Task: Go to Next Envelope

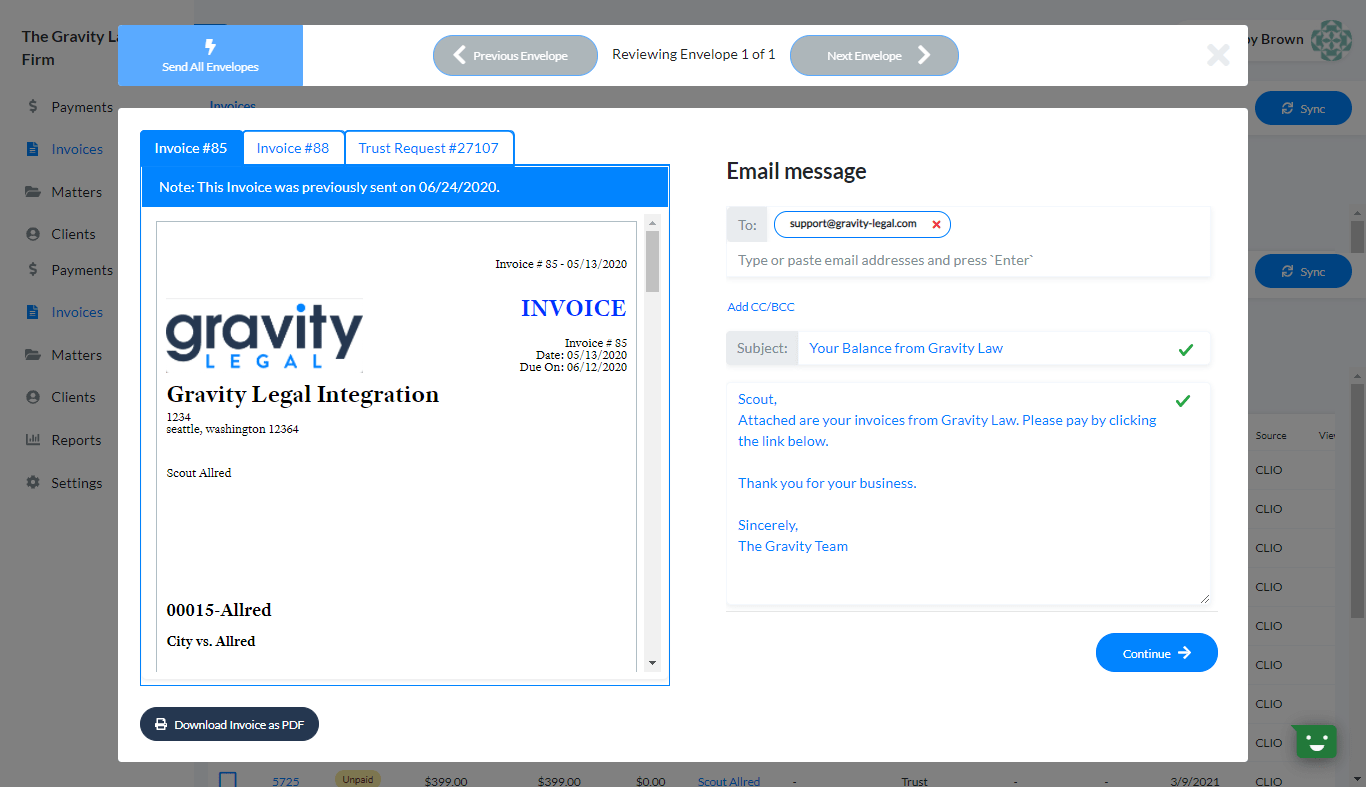Action: click(x=874, y=56)
